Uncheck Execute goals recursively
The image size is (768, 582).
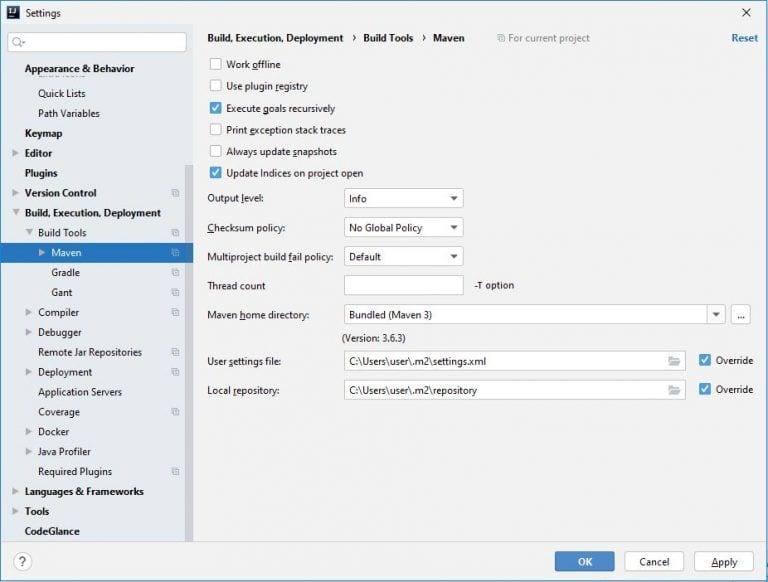[216, 108]
